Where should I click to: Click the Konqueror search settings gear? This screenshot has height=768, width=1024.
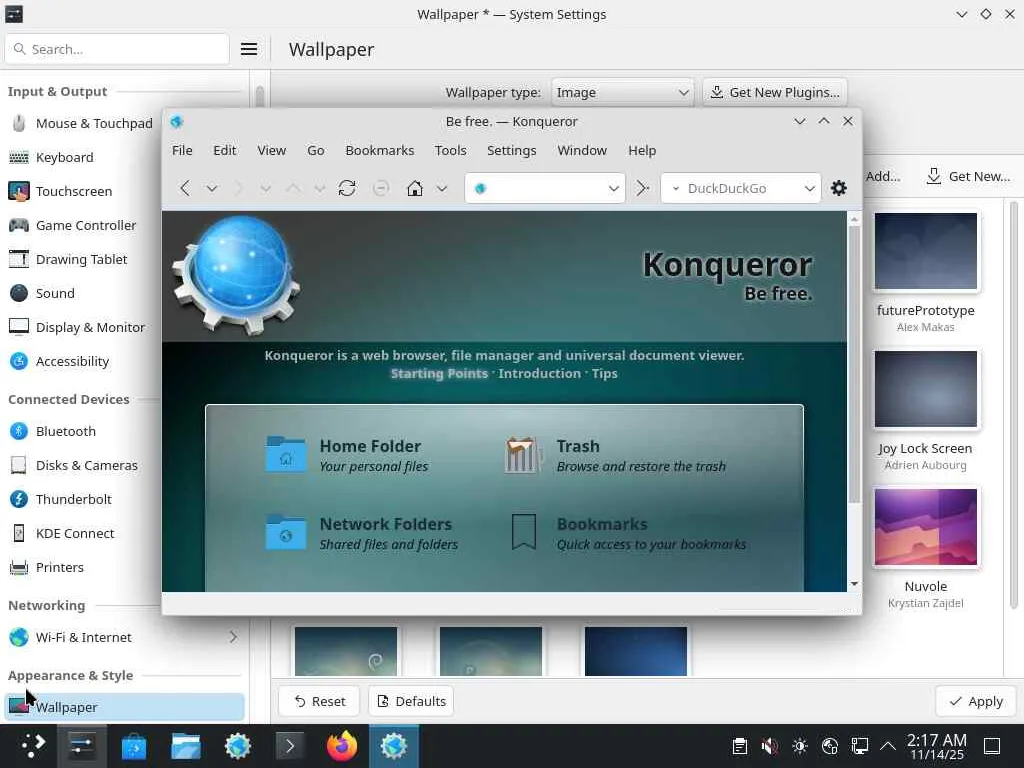coord(839,189)
